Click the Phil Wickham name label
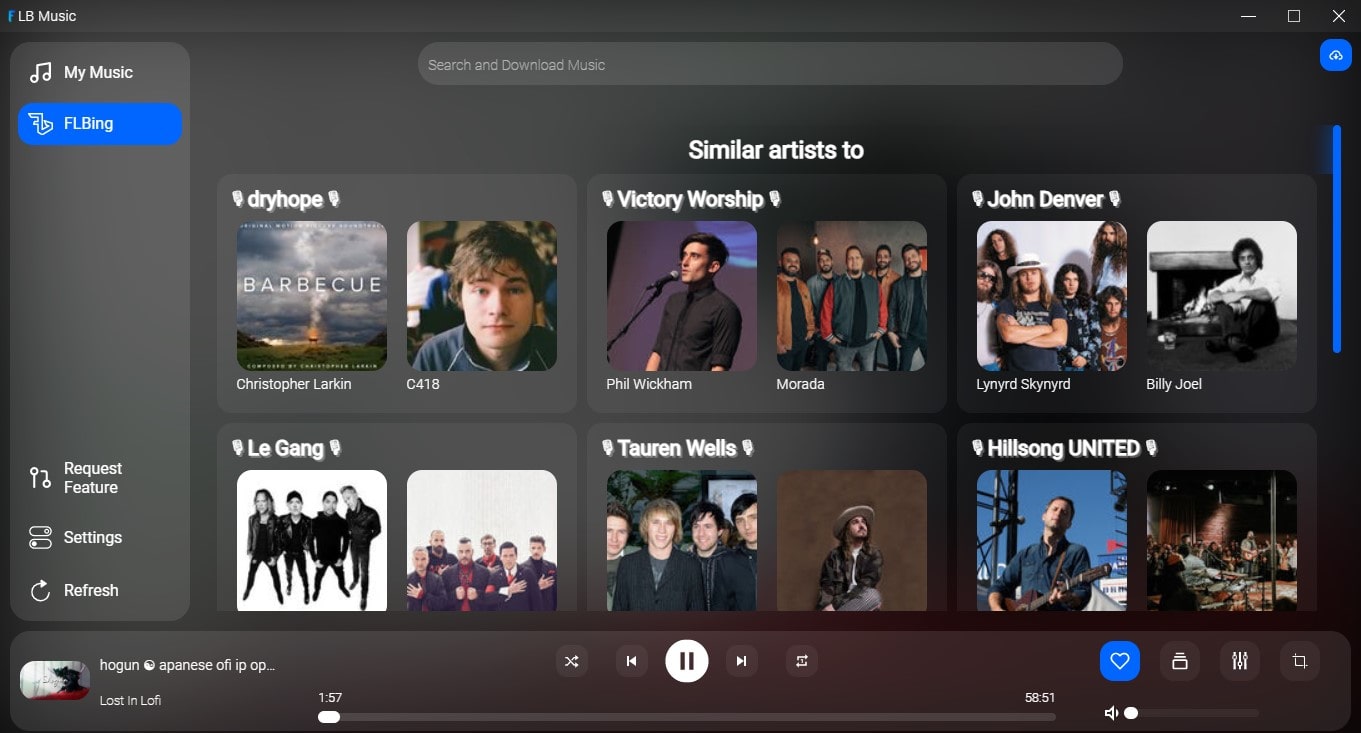The height and width of the screenshot is (733, 1361). point(649,384)
